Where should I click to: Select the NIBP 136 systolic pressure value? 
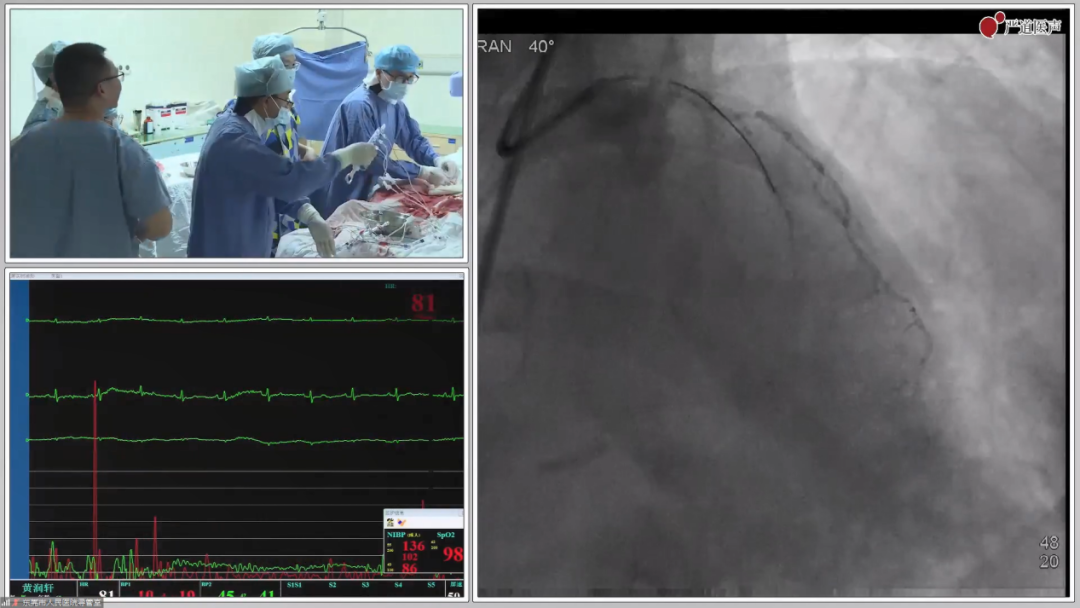[x=413, y=546]
